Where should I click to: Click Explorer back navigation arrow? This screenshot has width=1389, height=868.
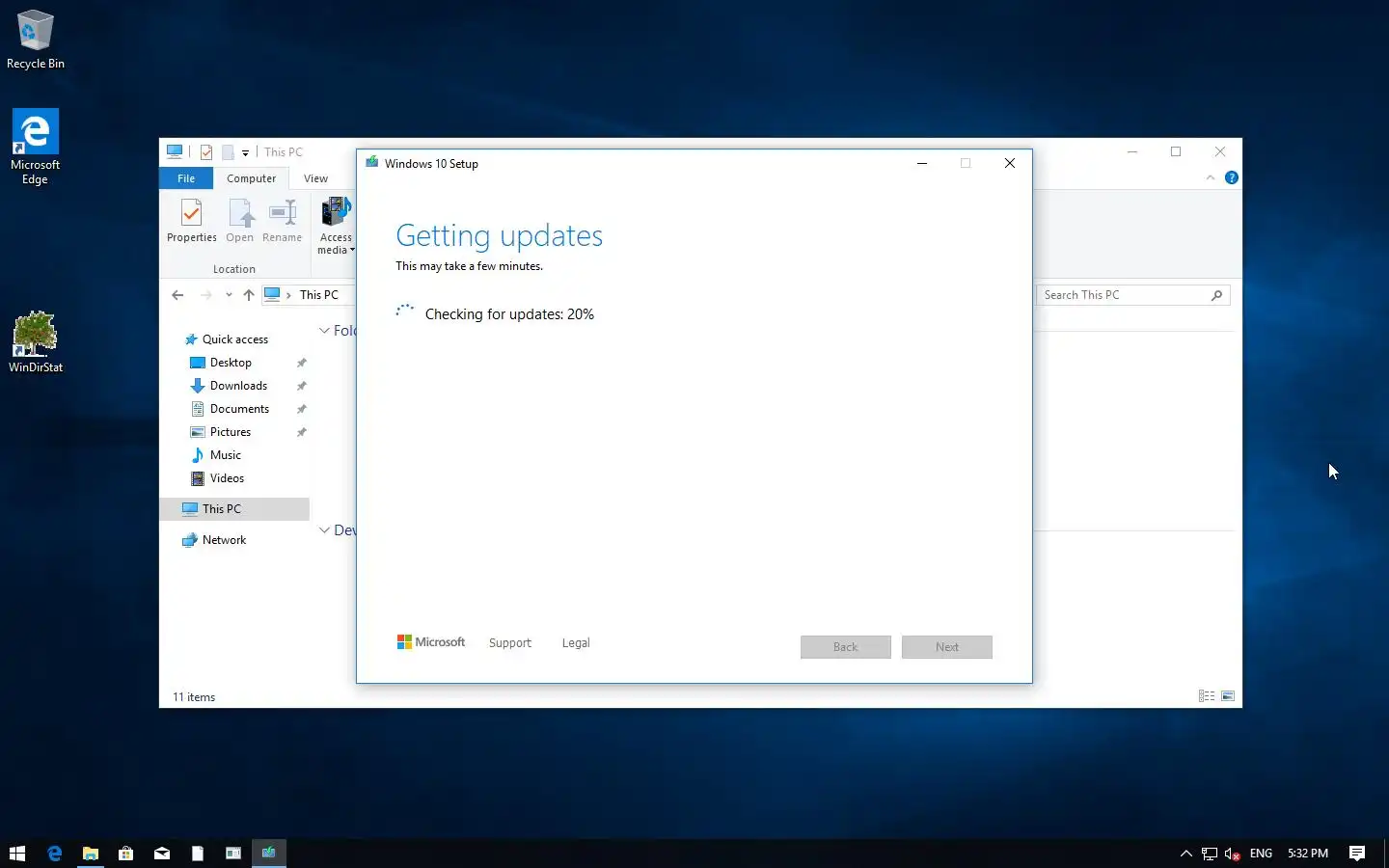pos(177,295)
